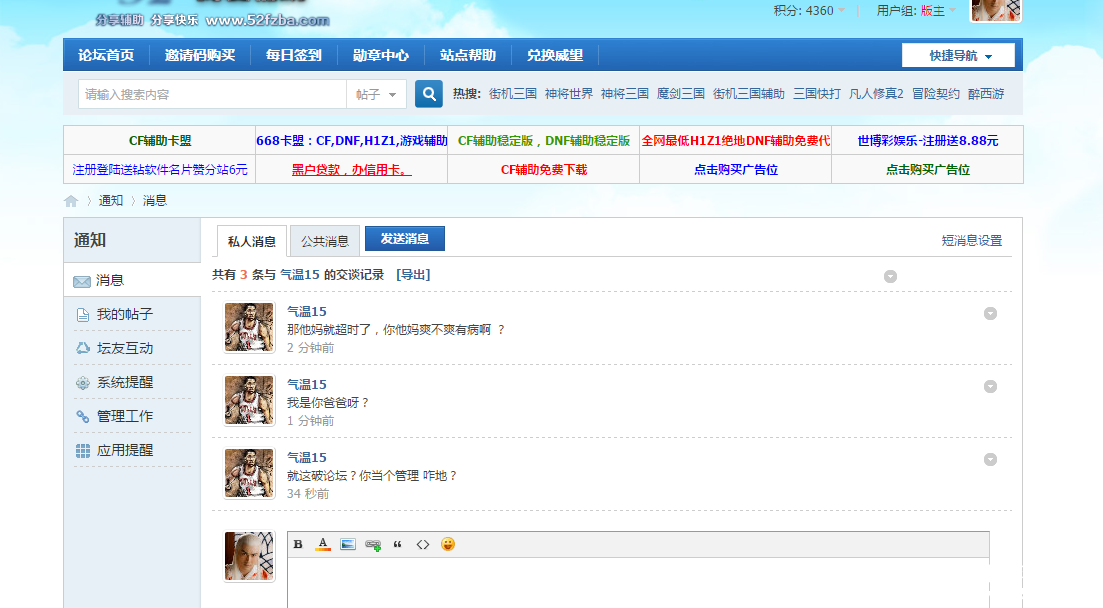1103x608 pixels.
Task: Click your own avatar beside reply editor
Action: click(249, 556)
